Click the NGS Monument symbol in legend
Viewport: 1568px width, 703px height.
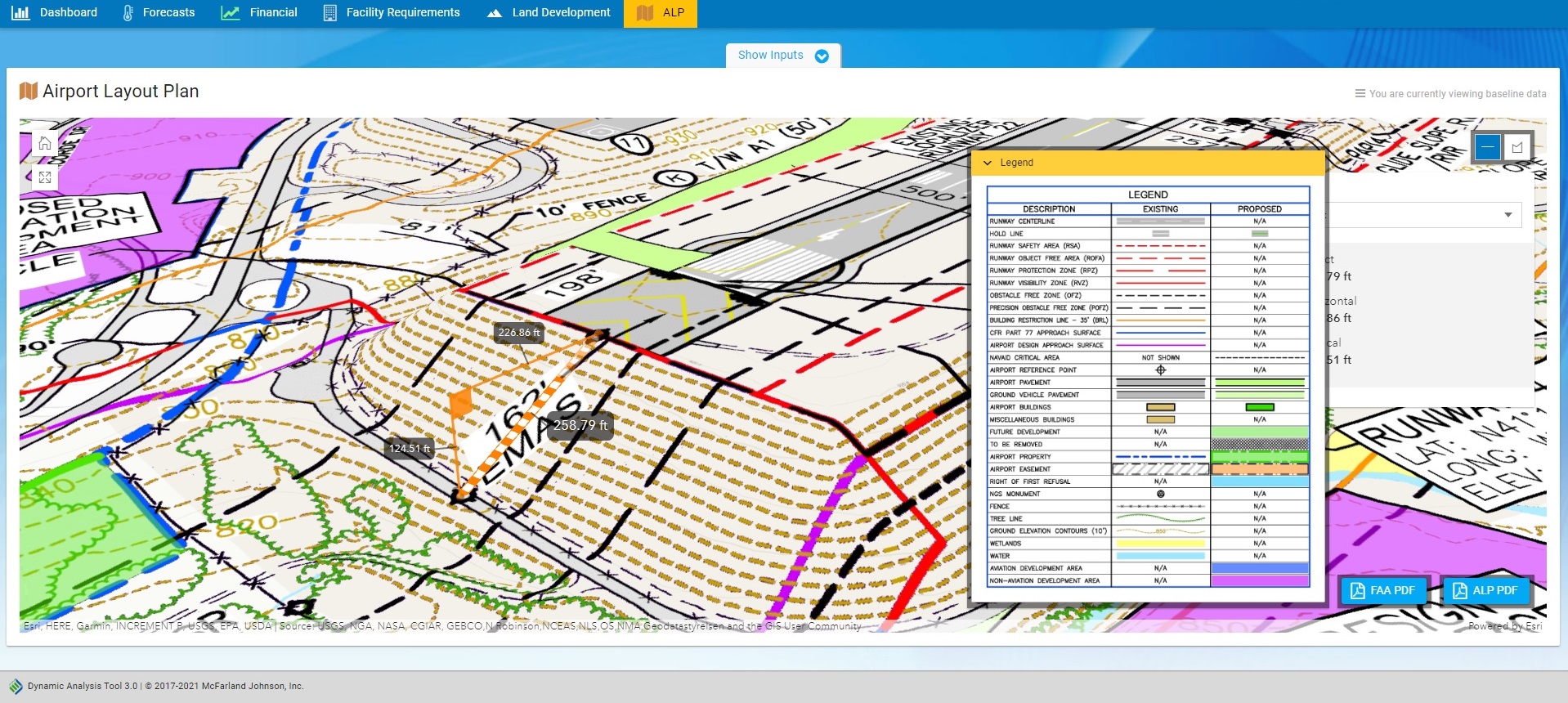click(x=1160, y=494)
